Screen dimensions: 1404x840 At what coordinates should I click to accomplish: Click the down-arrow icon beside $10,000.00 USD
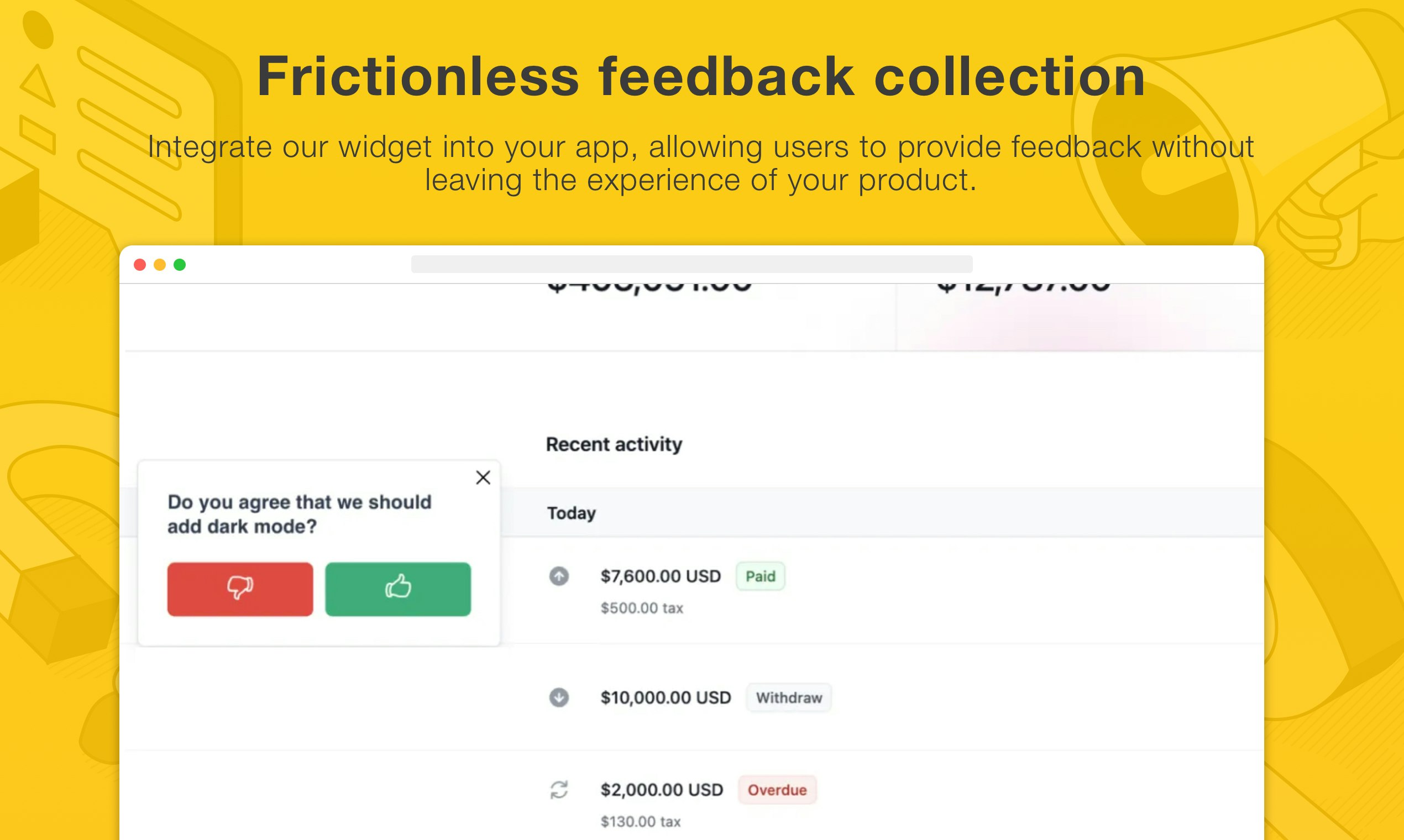tap(559, 697)
